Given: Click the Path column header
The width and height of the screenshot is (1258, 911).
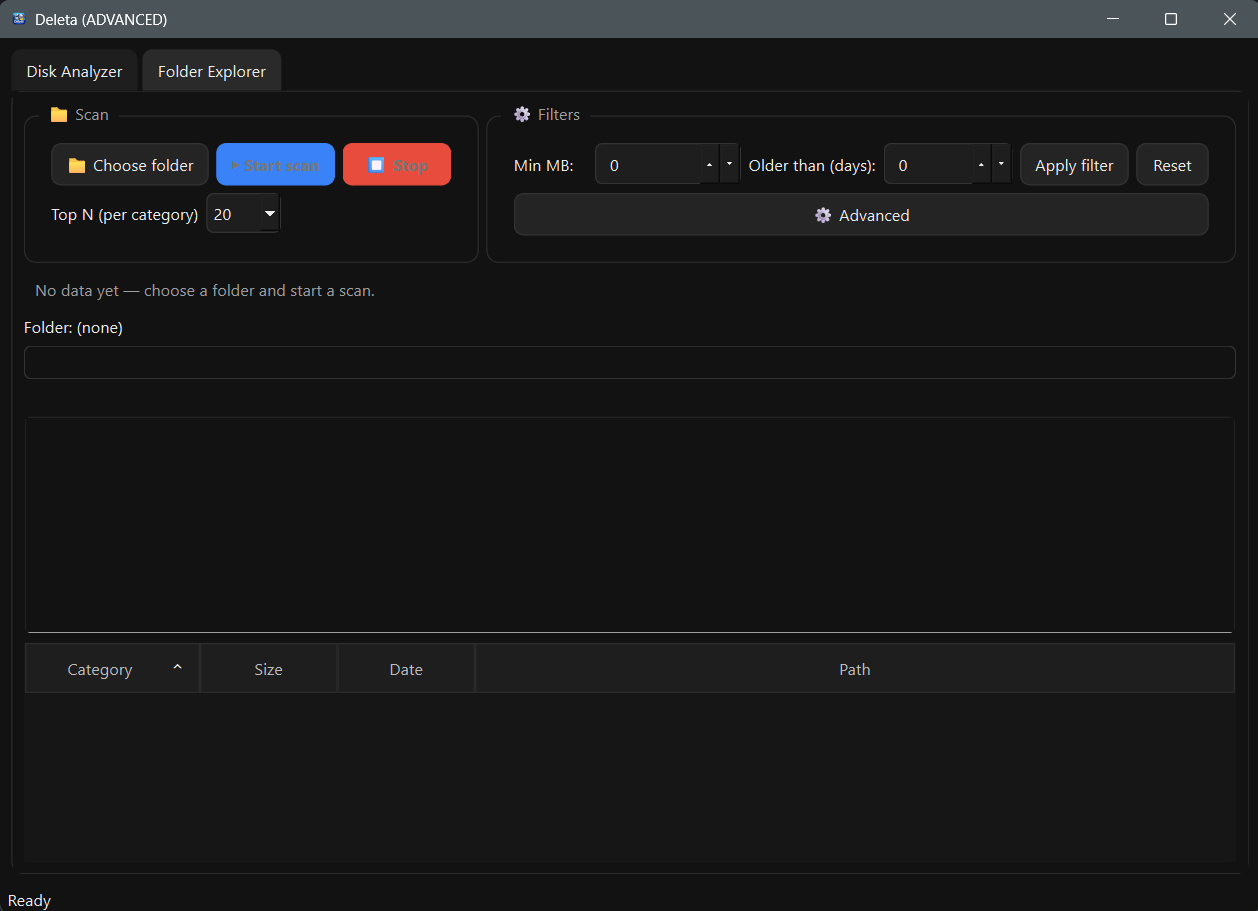Looking at the screenshot, I should (855, 669).
